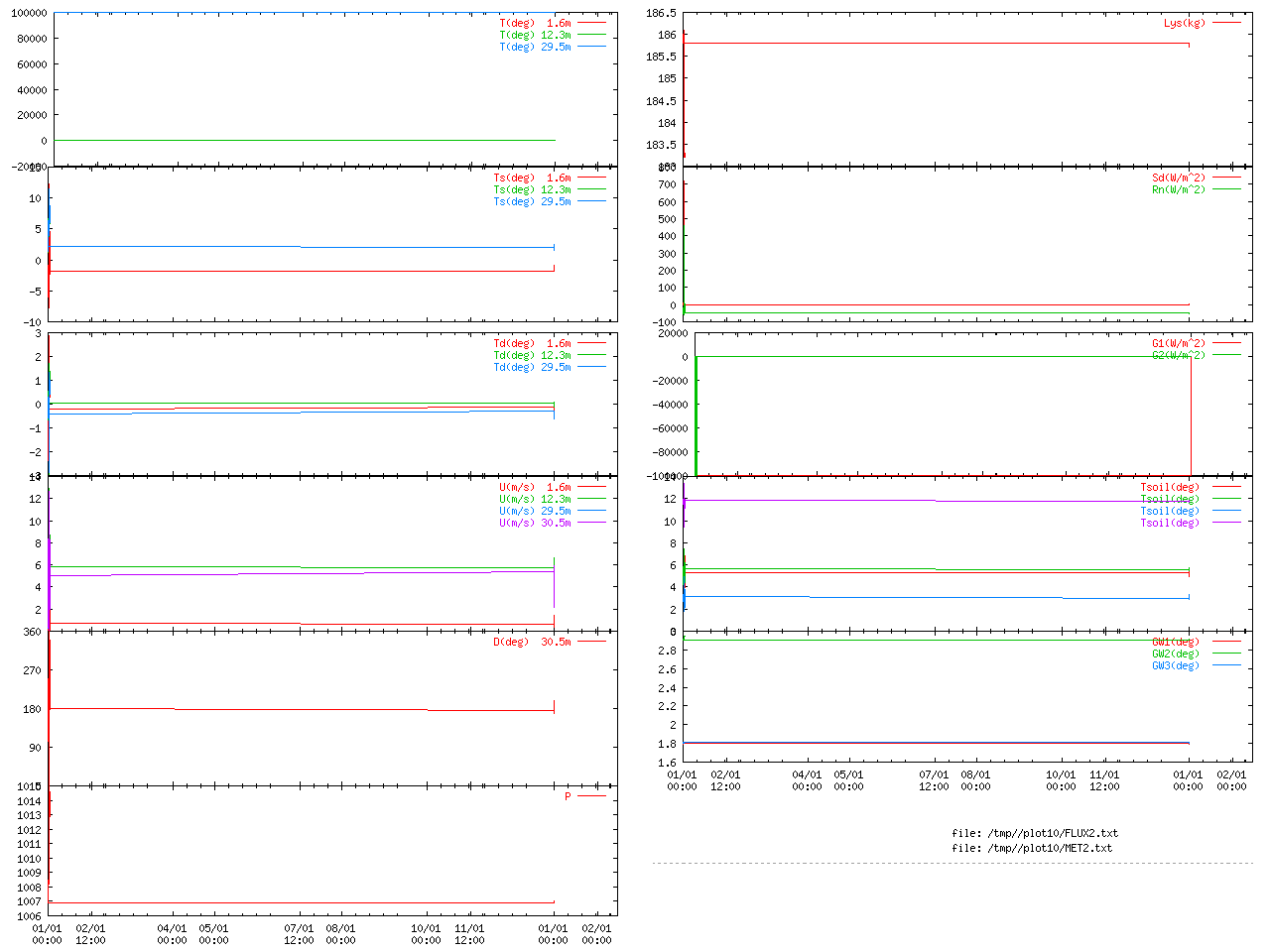Select the 'Ts(deg) 29.5m' legend entry
1270x952 pixels.
pyautogui.click(x=532, y=202)
